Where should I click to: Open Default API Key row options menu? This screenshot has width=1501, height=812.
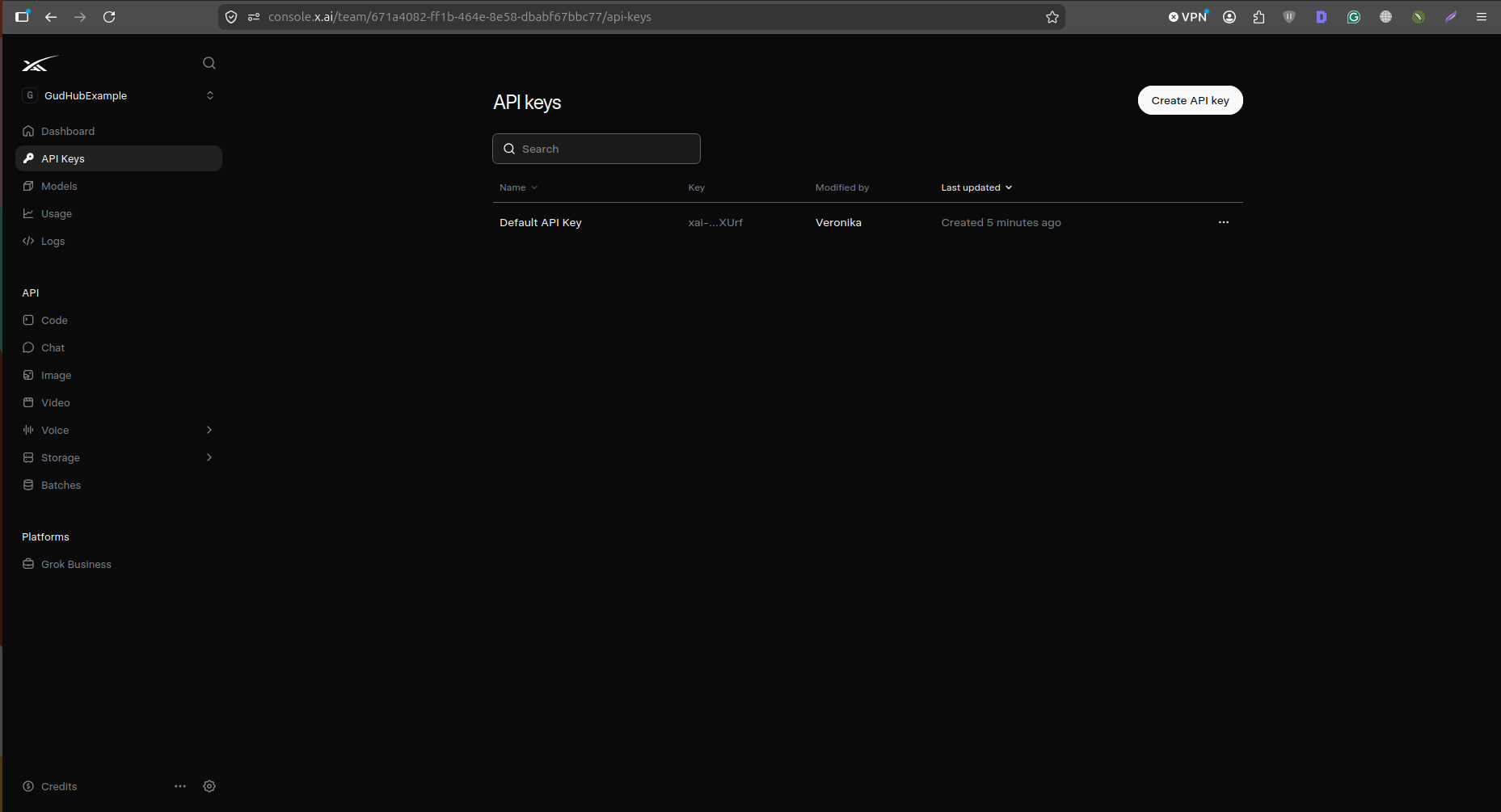[x=1224, y=222]
